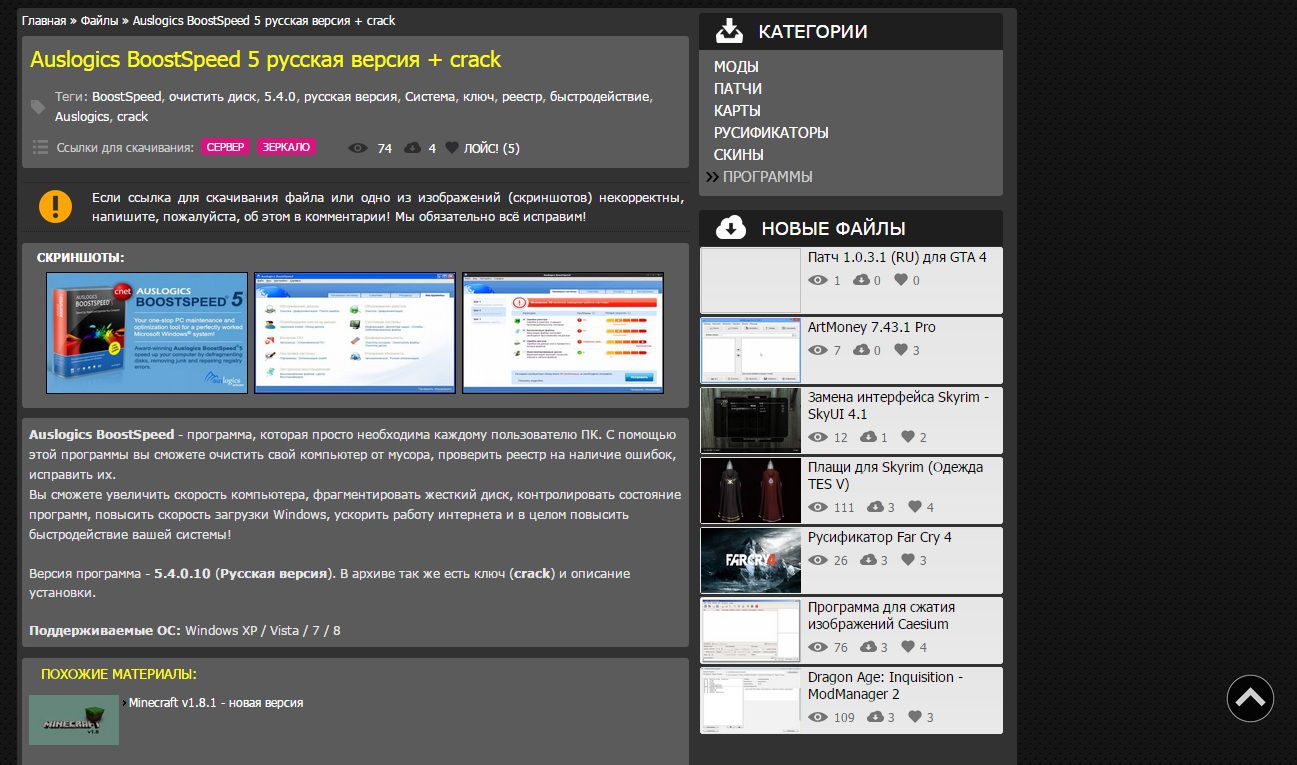Click the download icon under SkyUI 4.1 entry
This screenshot has height=765, width=1297.
868,437
